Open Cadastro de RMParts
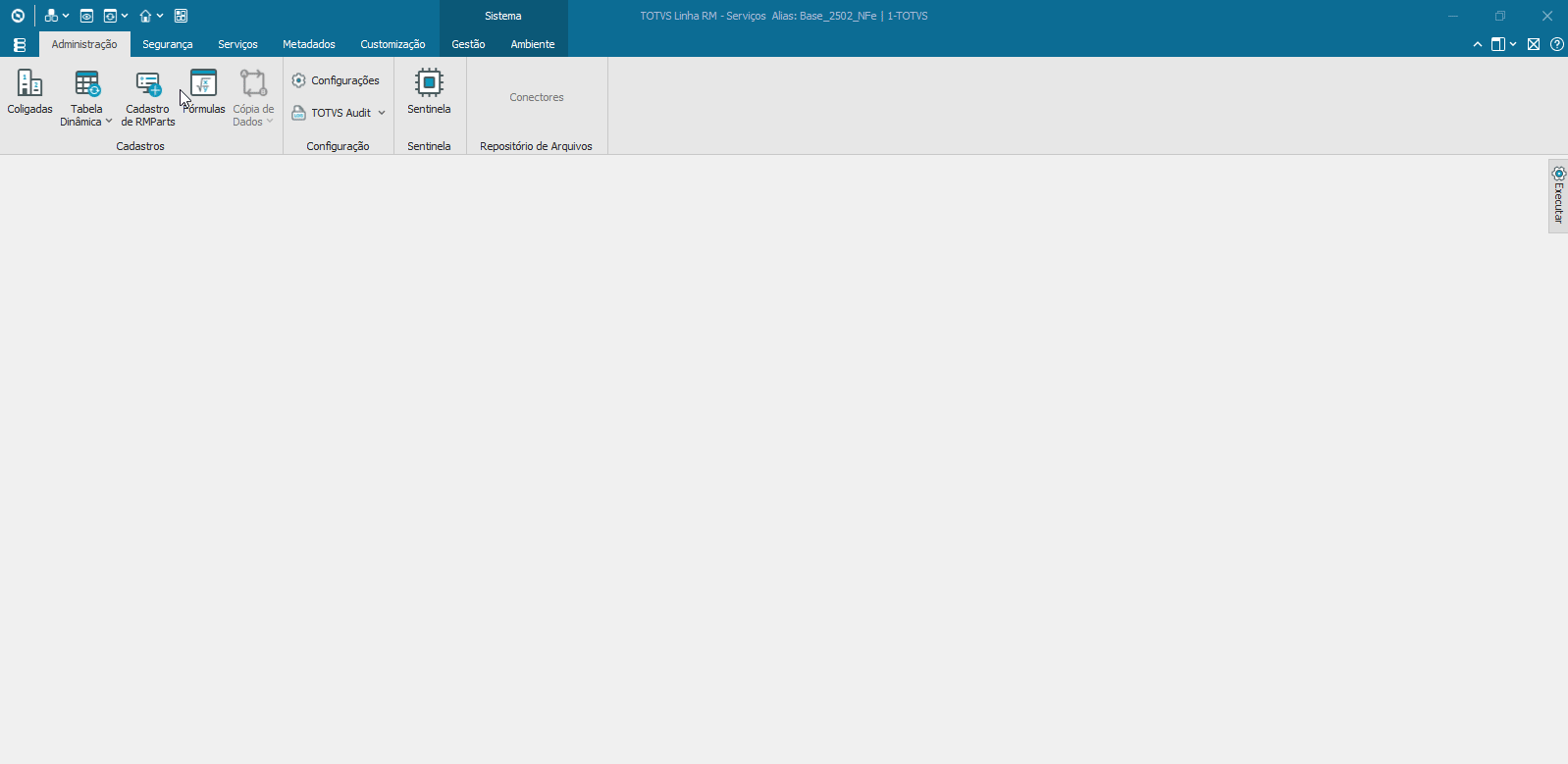1568x764 pixels. click(x=148, y=98)
